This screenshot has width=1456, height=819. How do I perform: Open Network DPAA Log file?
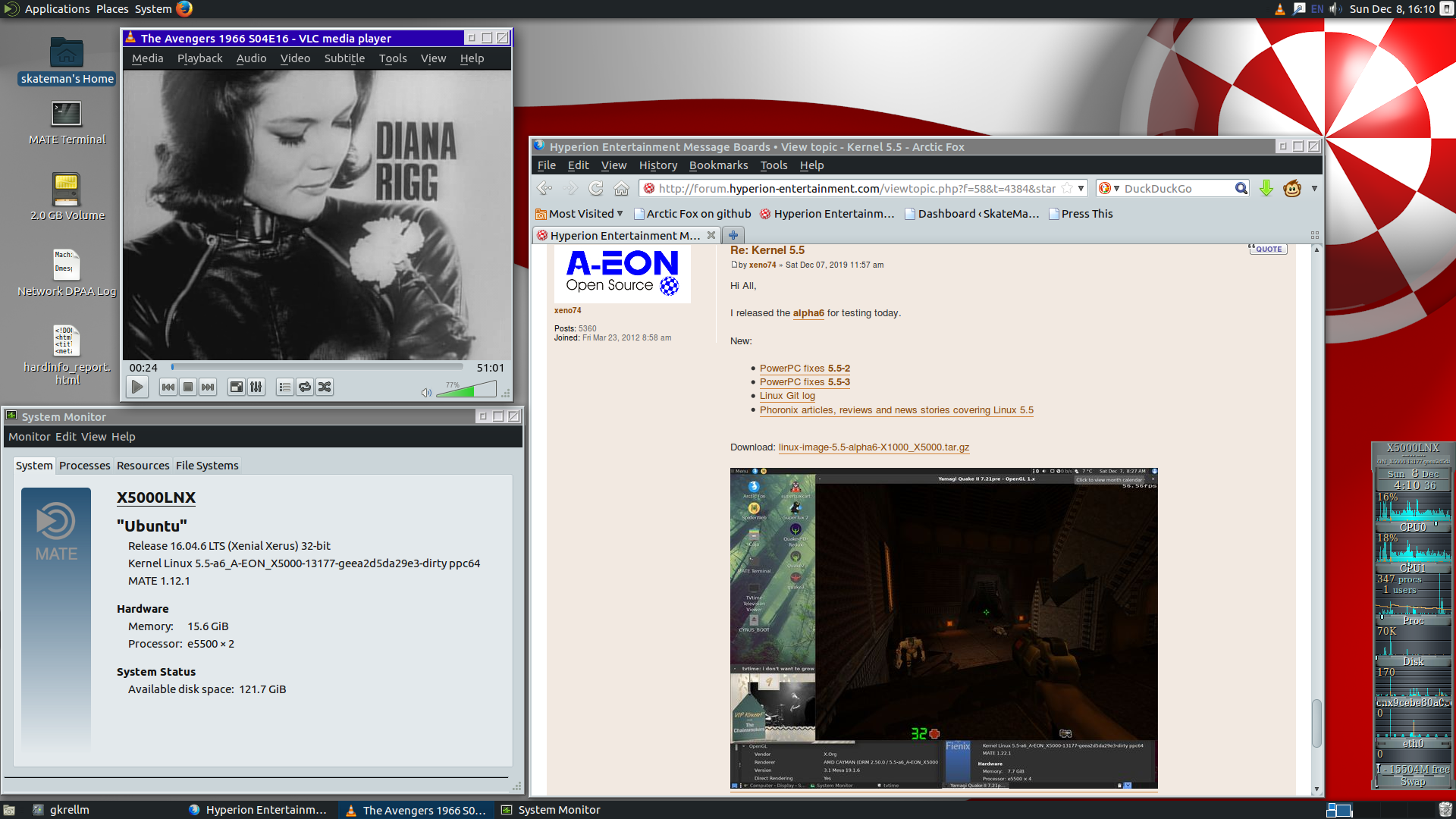[x=67, y=273]
